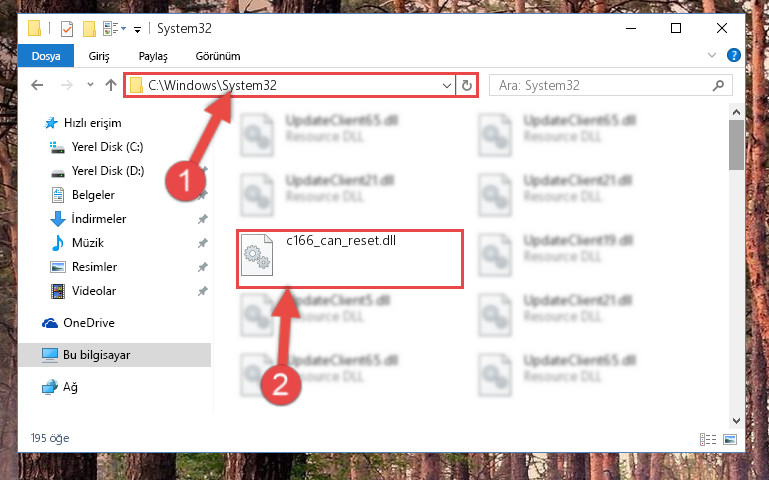The height and width of the screenshot is (480, 769).
Task: Expand the address bar history dropdown
Action: coord(447,85)
